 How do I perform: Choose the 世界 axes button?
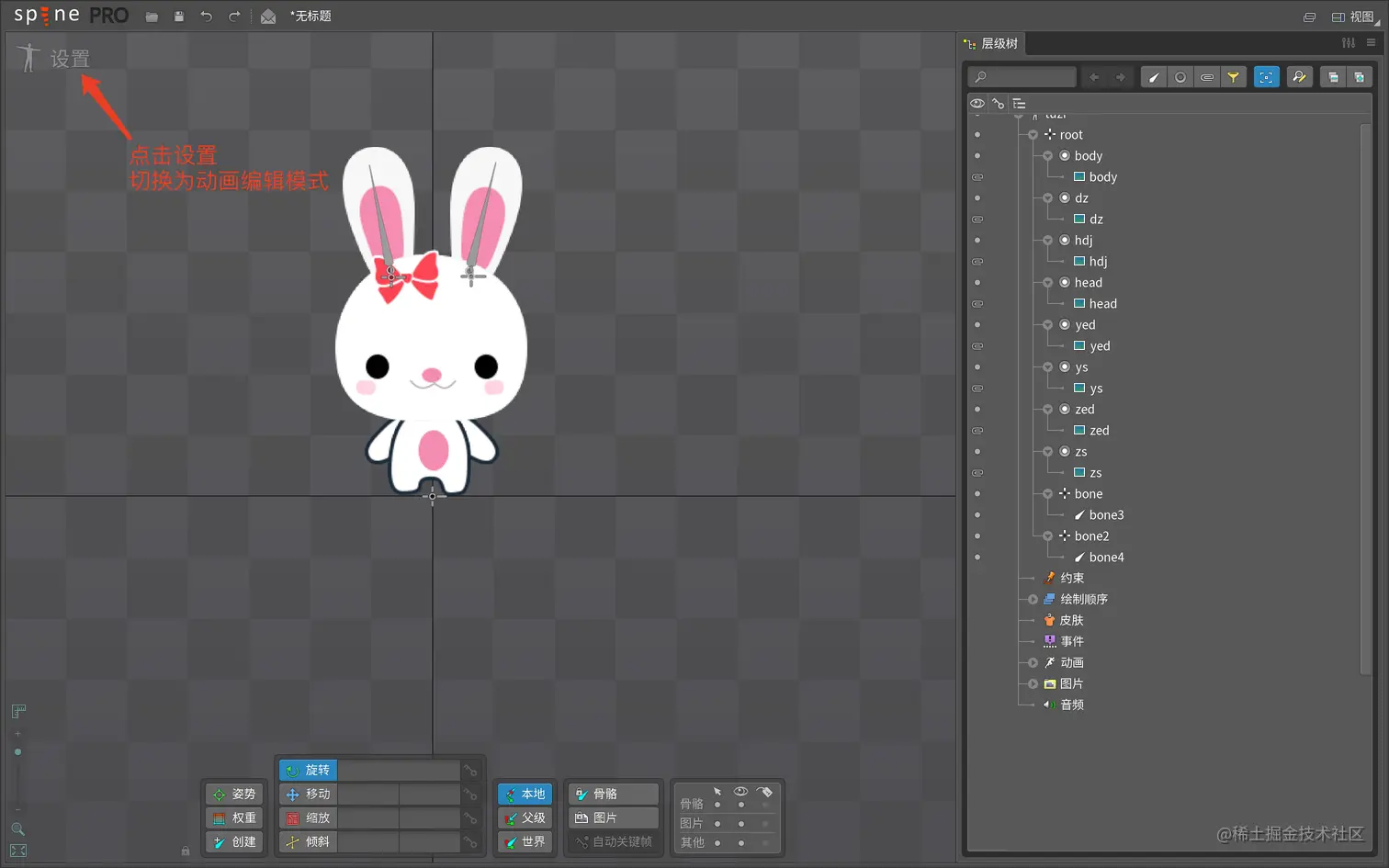[525, 841]
